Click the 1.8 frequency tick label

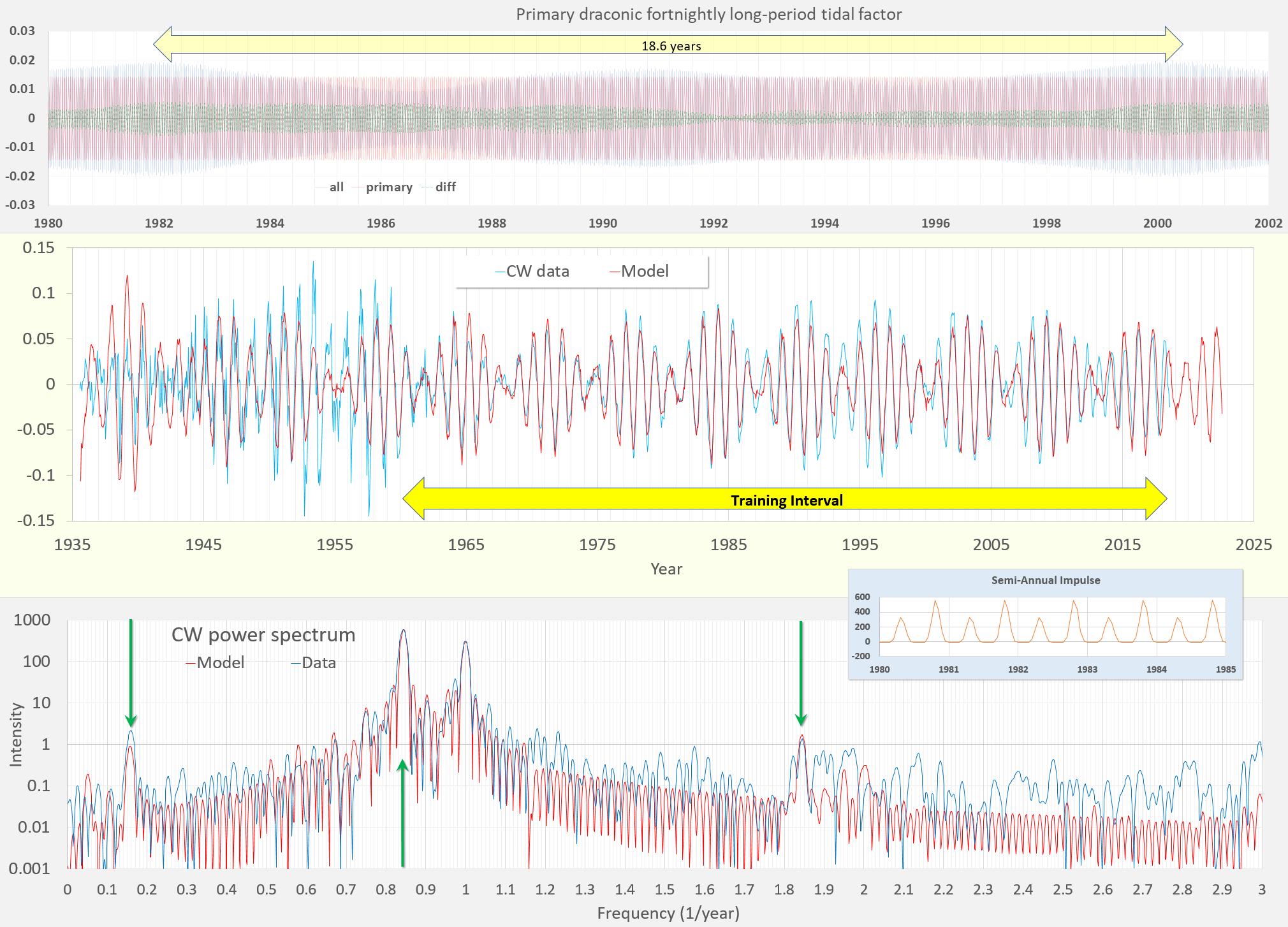[784, 889]
